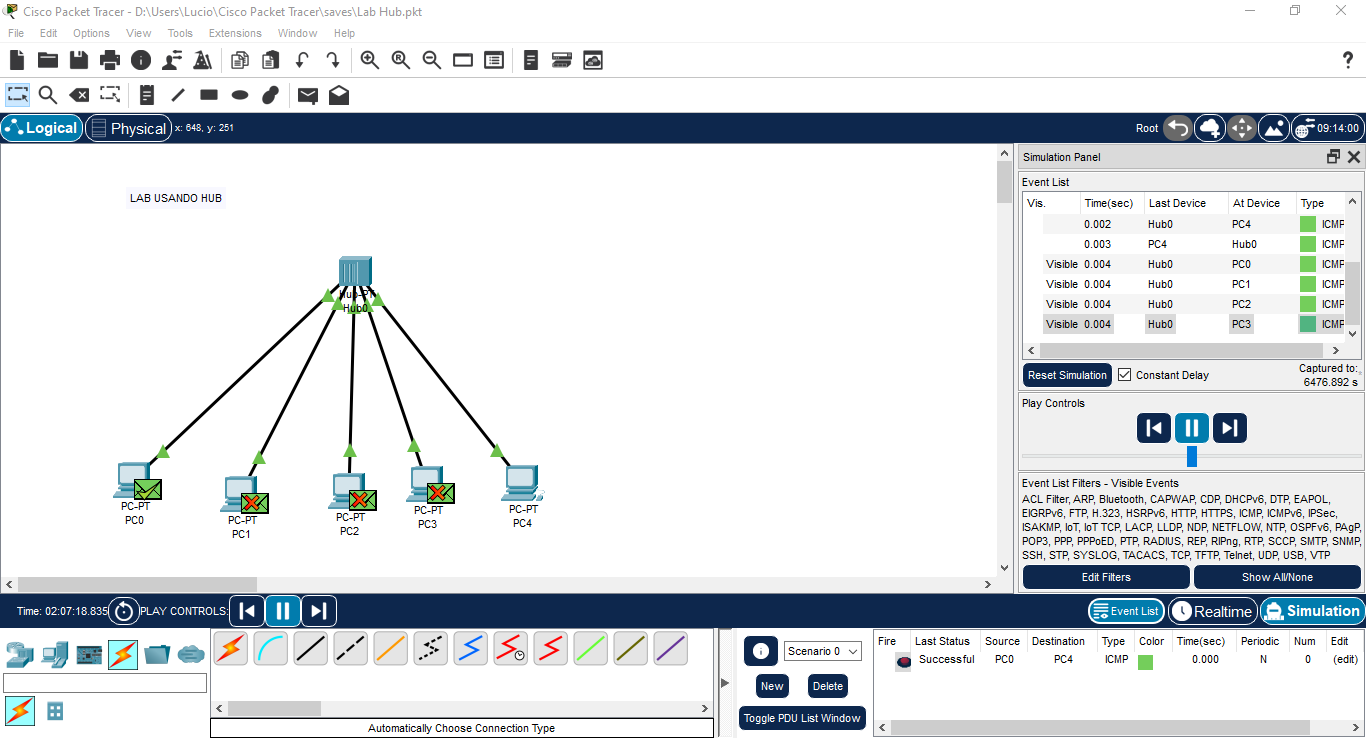Add a Simple PDU with the envelope icon
Screen dimensions: 1366x738
tap(308, 95)
